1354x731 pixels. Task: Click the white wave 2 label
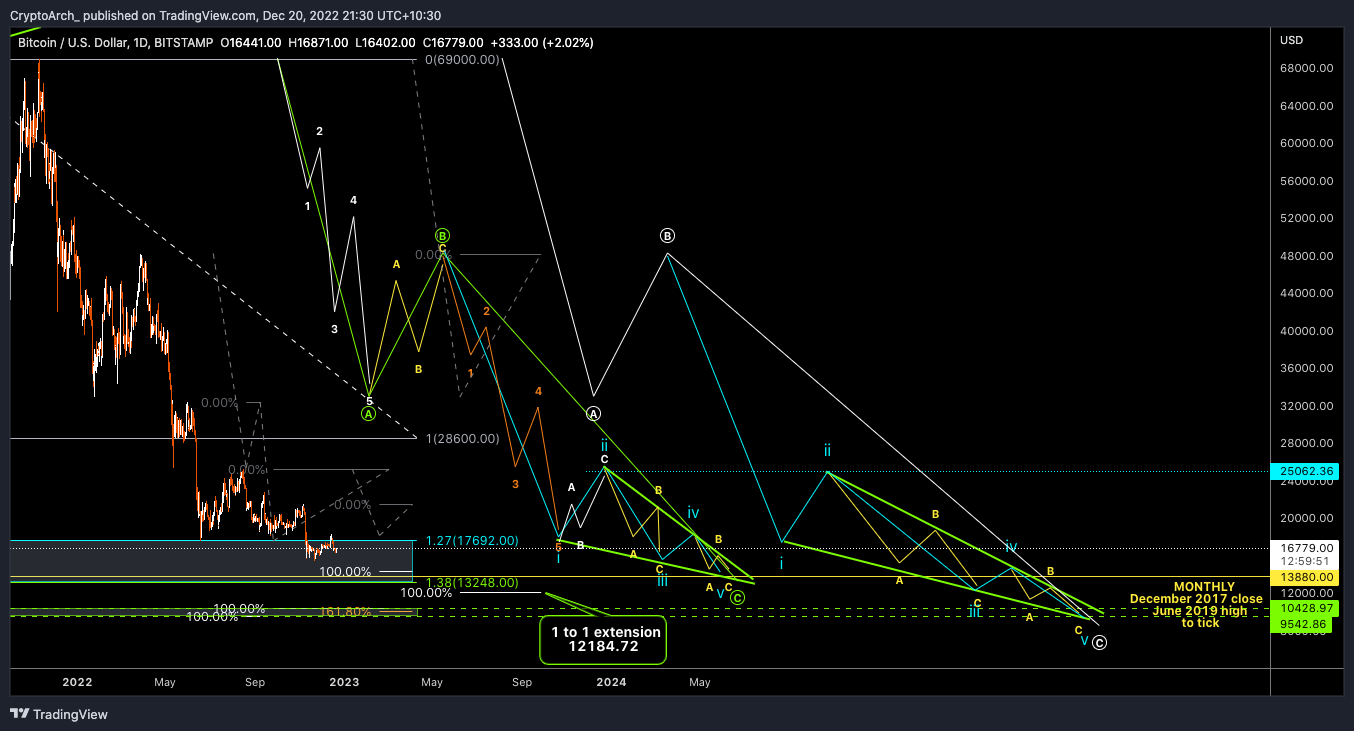(x=319, y=131)
